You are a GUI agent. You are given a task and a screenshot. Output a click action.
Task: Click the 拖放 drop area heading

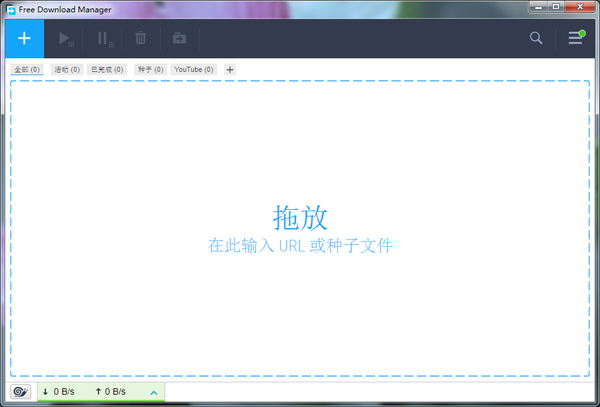(300, 217)
